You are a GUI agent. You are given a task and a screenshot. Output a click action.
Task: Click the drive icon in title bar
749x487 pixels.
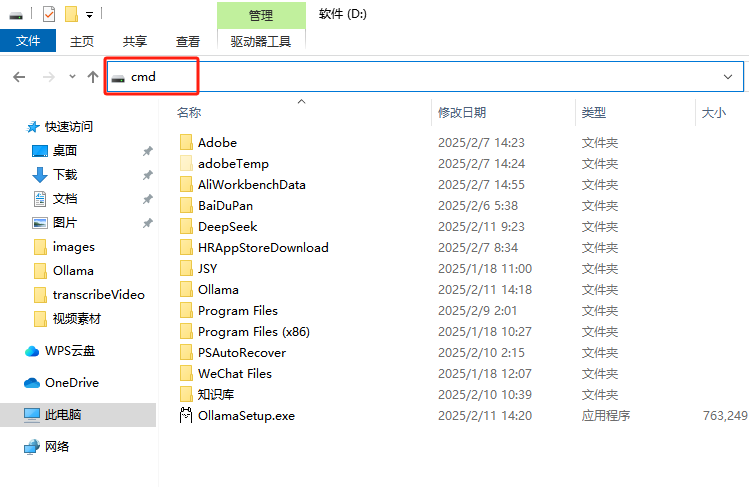point(16,15)
